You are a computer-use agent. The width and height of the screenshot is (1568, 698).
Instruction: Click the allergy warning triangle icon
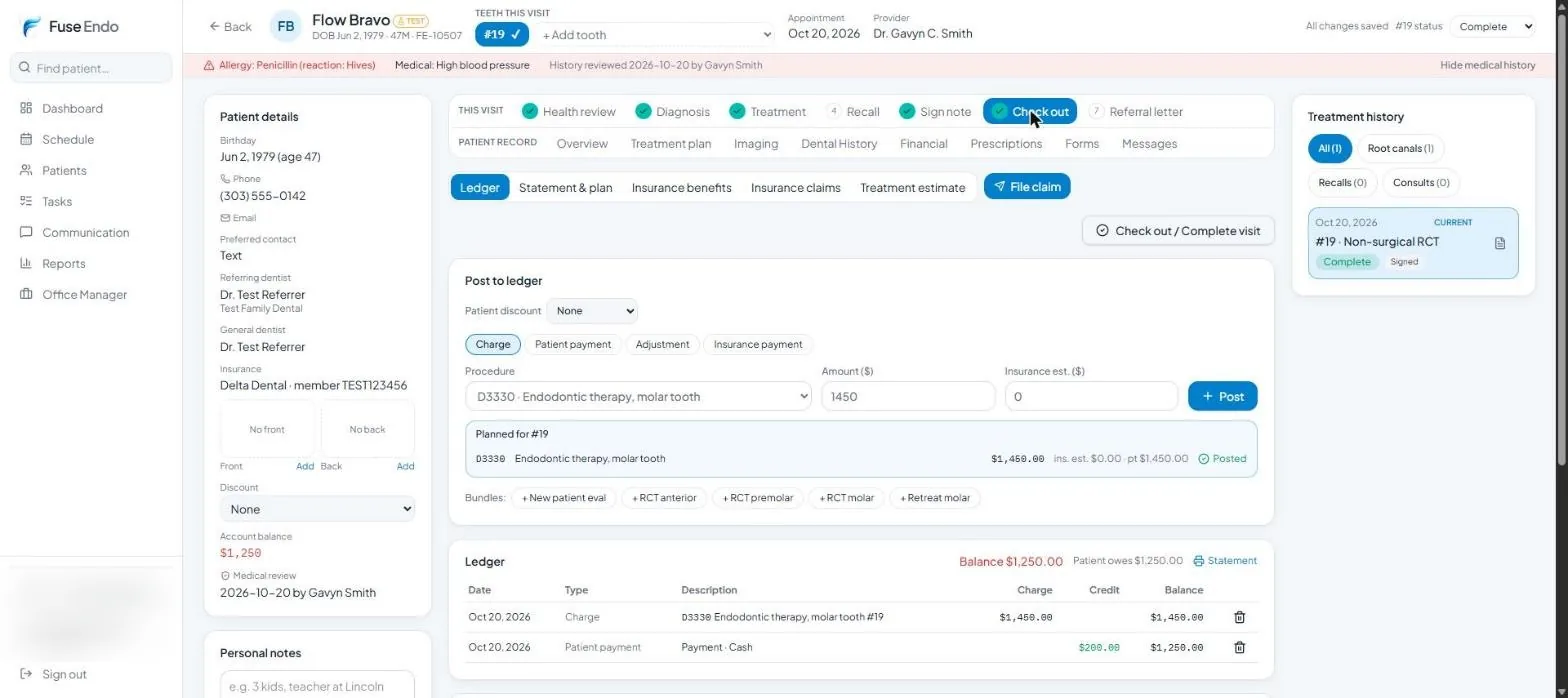(209, 65)
